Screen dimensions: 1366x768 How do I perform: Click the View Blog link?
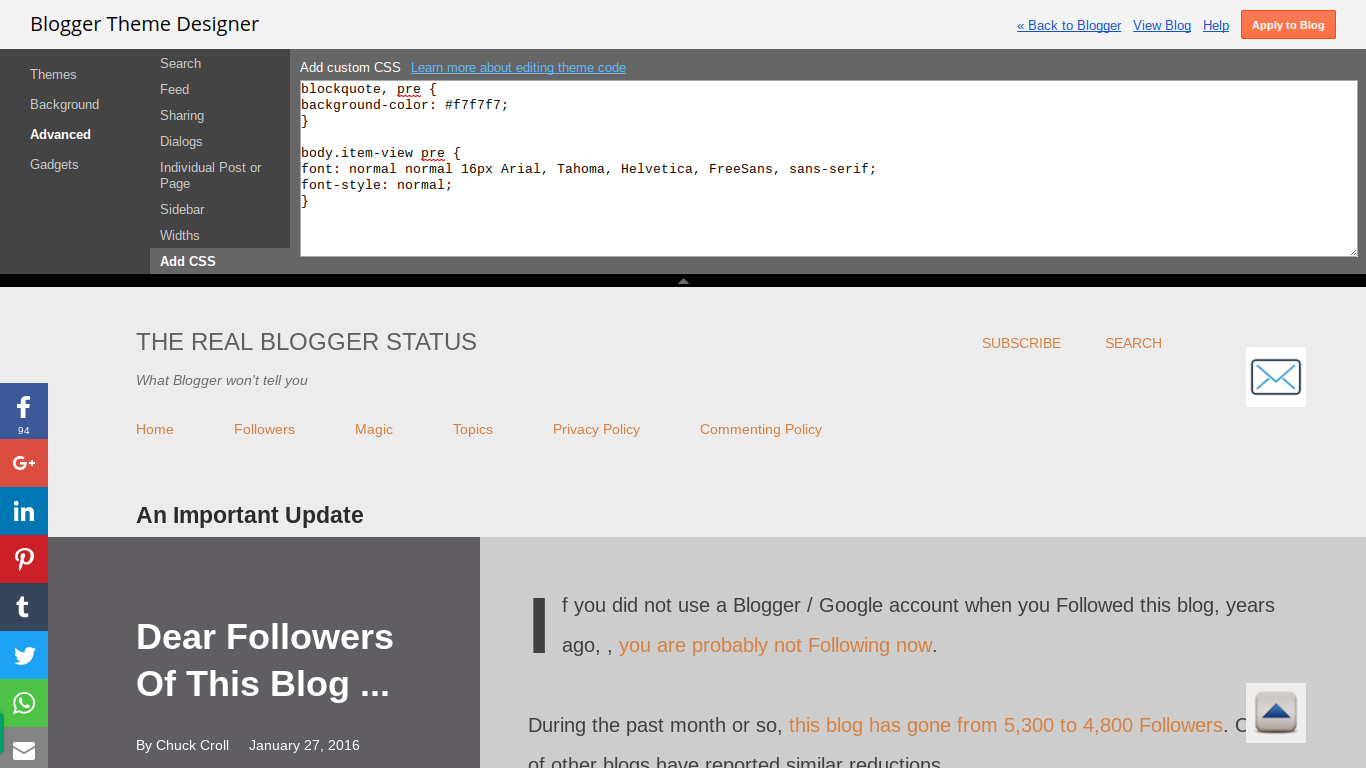tap(1161, 25)
